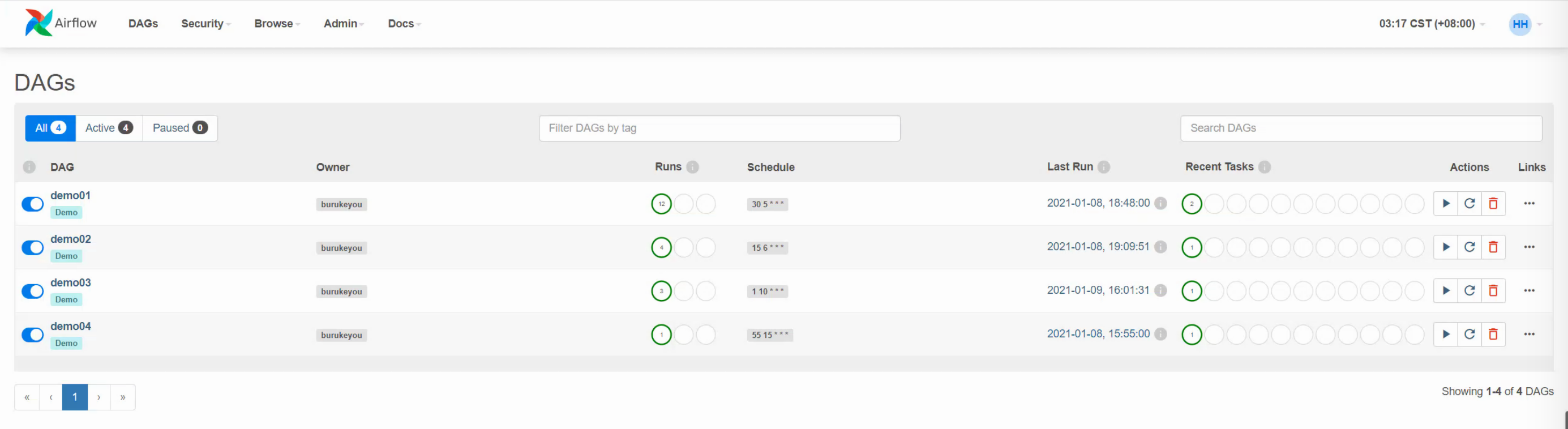The width and height of the screenshot is (1568, 429).
Task: Expand the Security menu
Action: [x=205, y=24]
